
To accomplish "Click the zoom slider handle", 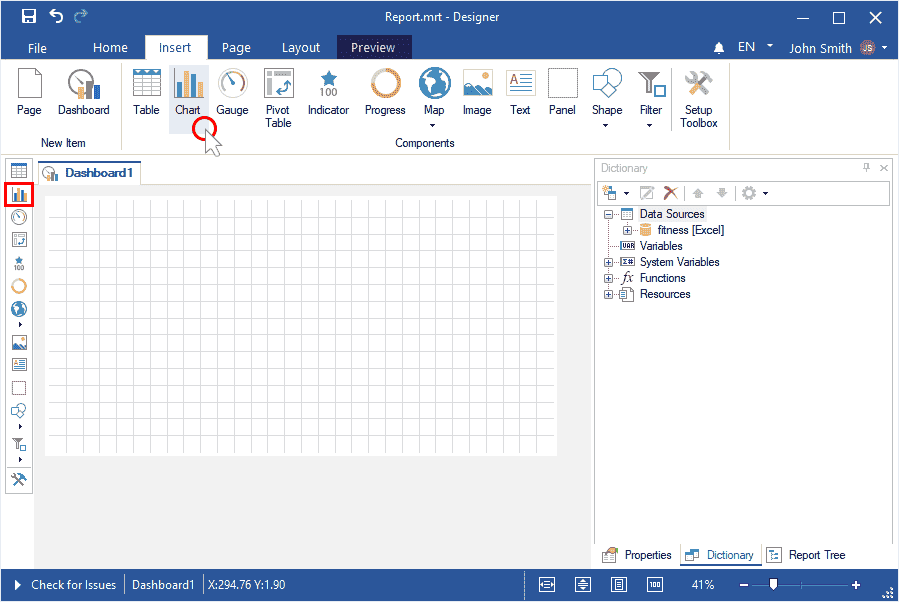I will 773,584.
